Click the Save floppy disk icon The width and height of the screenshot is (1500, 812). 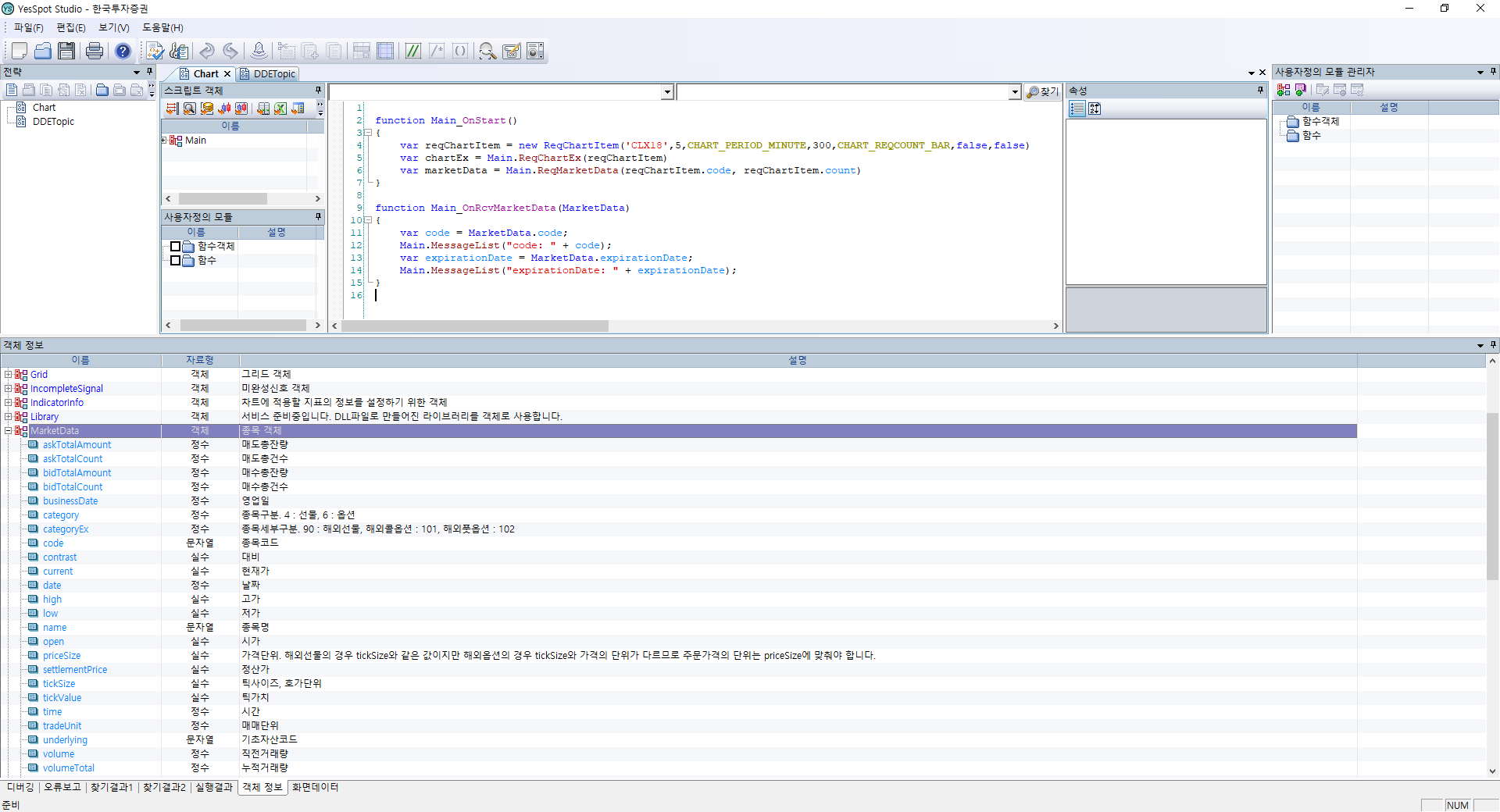(x=66, y=51)
